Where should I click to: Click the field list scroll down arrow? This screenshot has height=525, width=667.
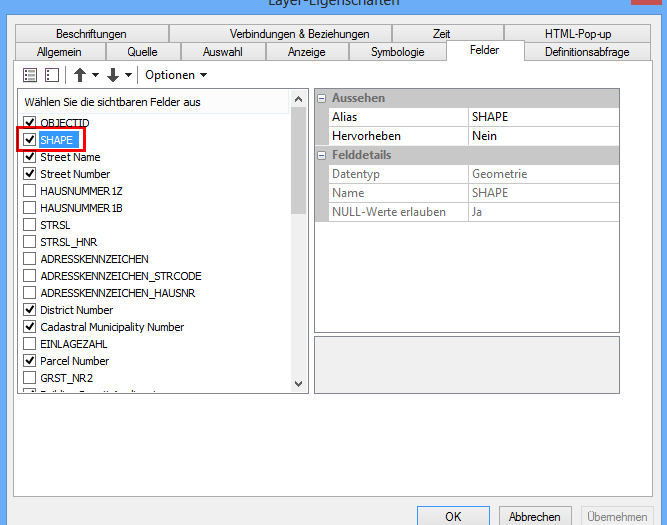[299, 383]
